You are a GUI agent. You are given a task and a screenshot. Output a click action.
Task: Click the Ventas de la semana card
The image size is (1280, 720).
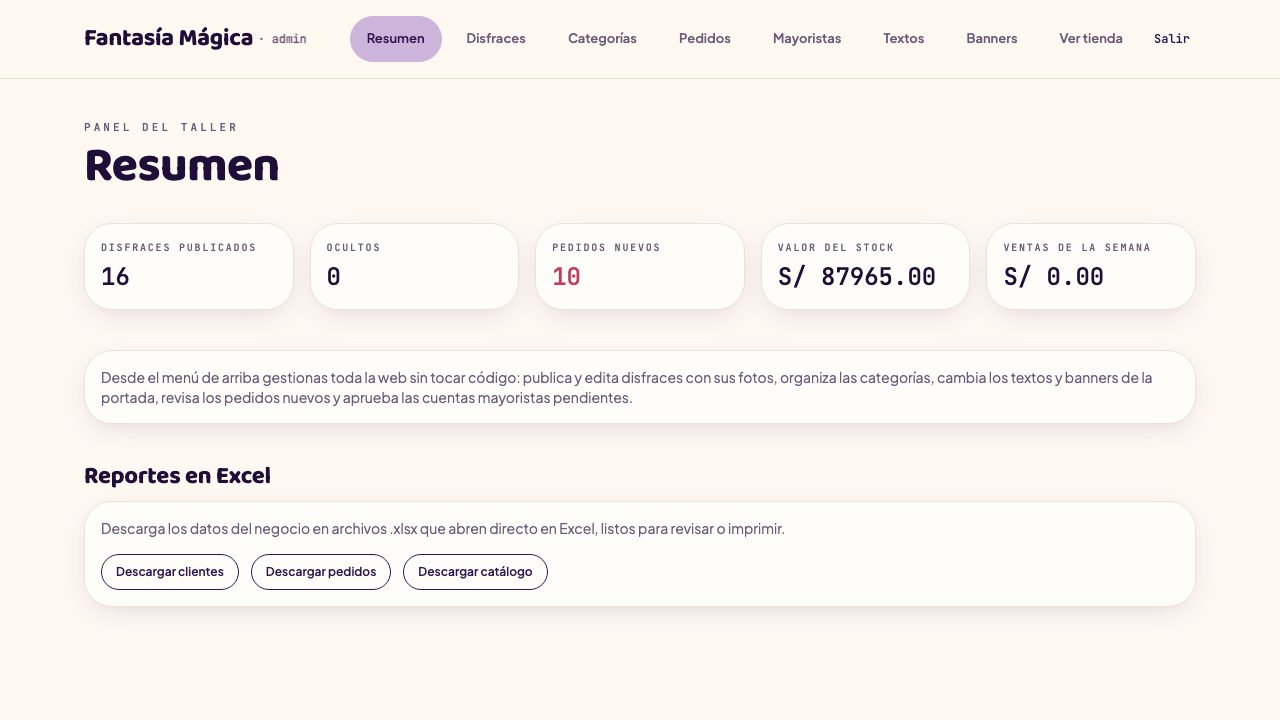coord(1091,266)
